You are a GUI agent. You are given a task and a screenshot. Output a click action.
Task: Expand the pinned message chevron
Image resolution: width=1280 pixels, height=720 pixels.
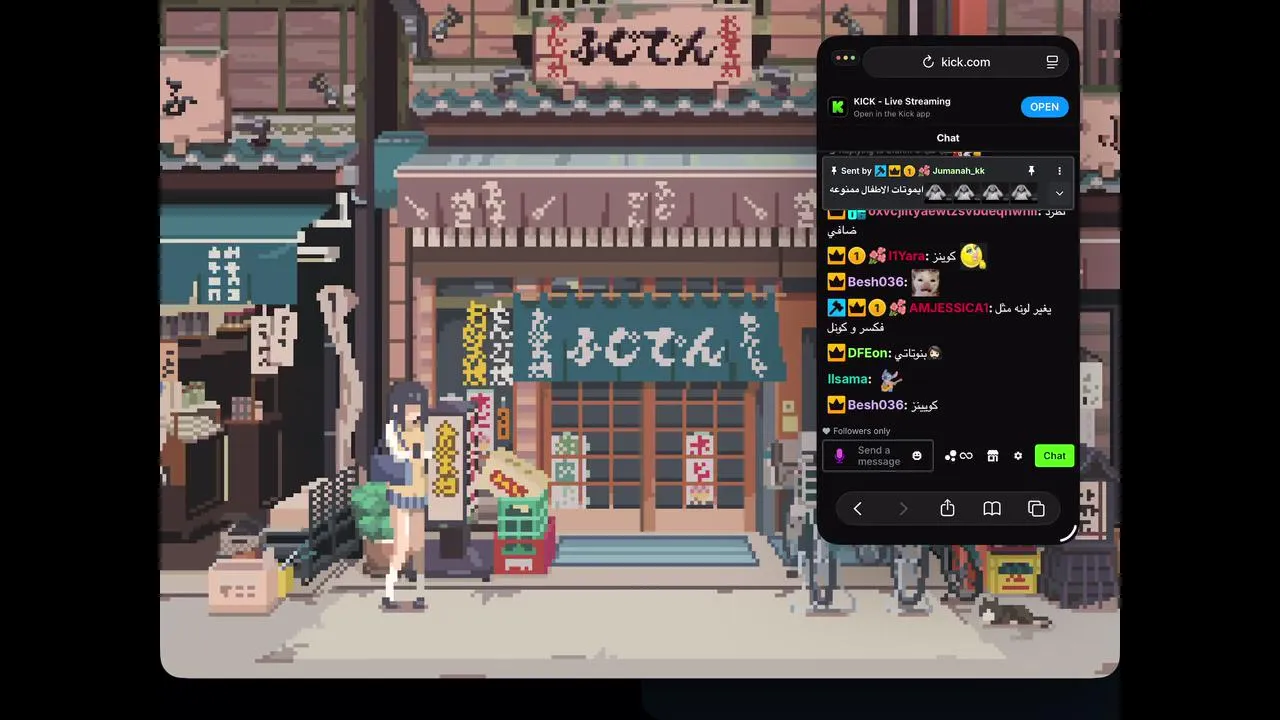[1059, 193]
